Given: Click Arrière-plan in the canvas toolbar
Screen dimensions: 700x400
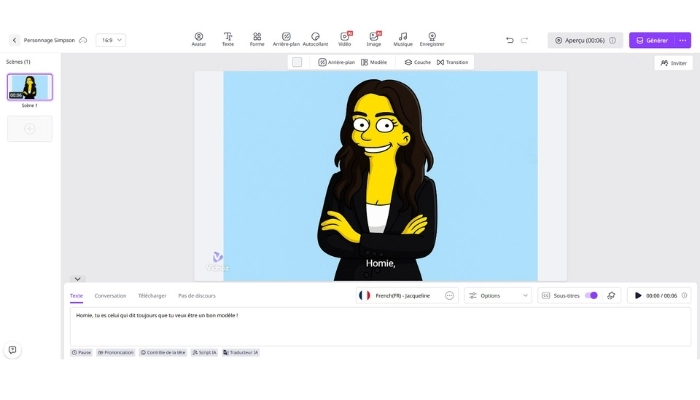Looking at the screenshot, I should 337,62.
